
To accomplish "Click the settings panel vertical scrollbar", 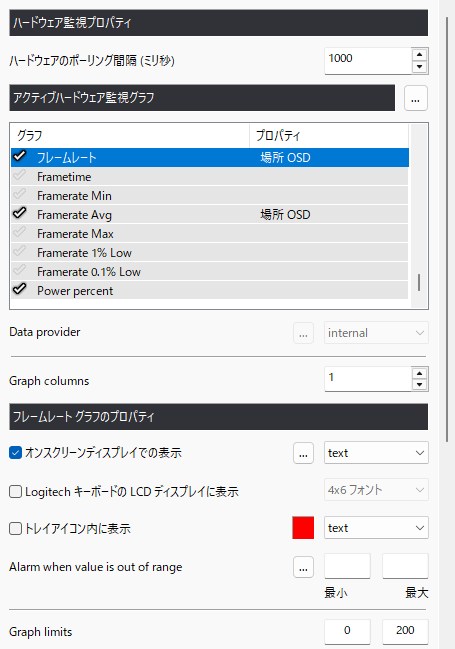I will coord(447,230).
